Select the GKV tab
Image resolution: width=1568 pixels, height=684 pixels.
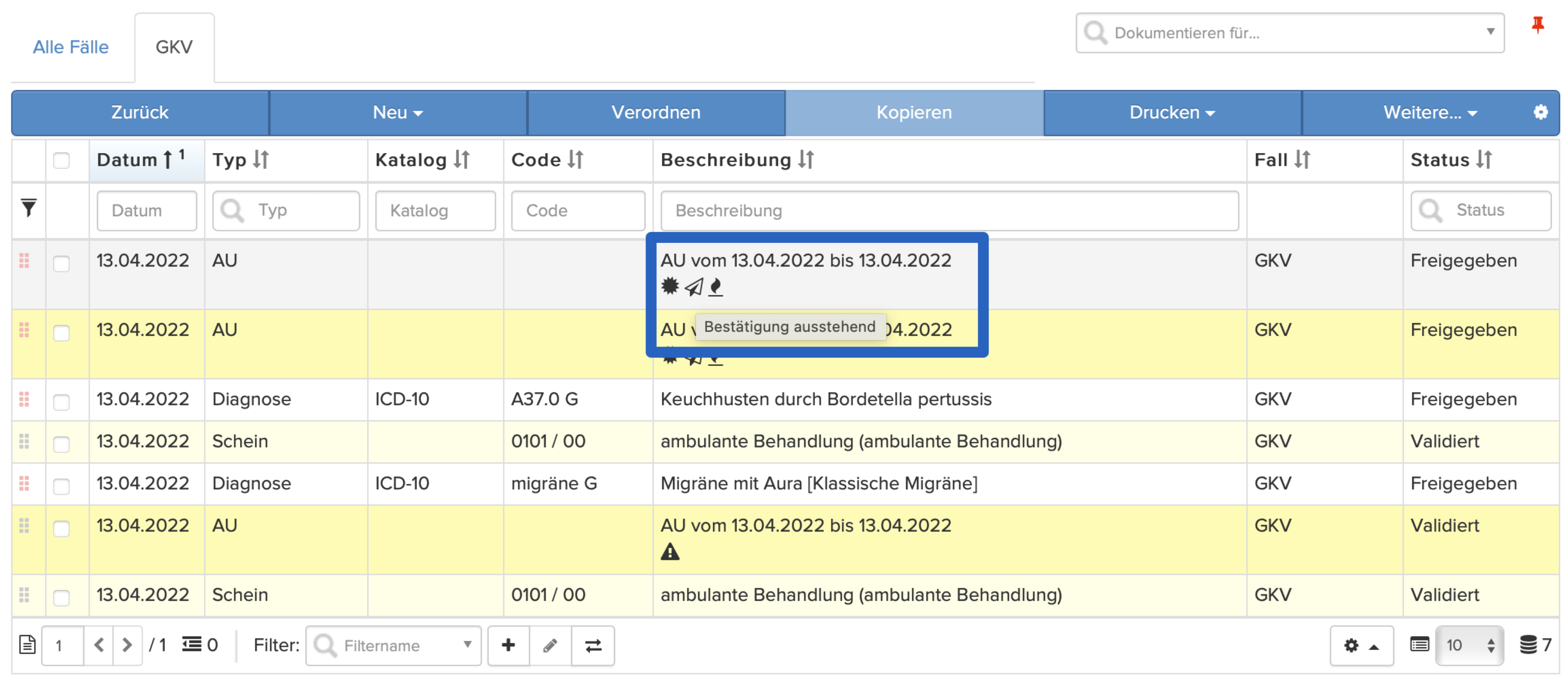pos(174,47)
